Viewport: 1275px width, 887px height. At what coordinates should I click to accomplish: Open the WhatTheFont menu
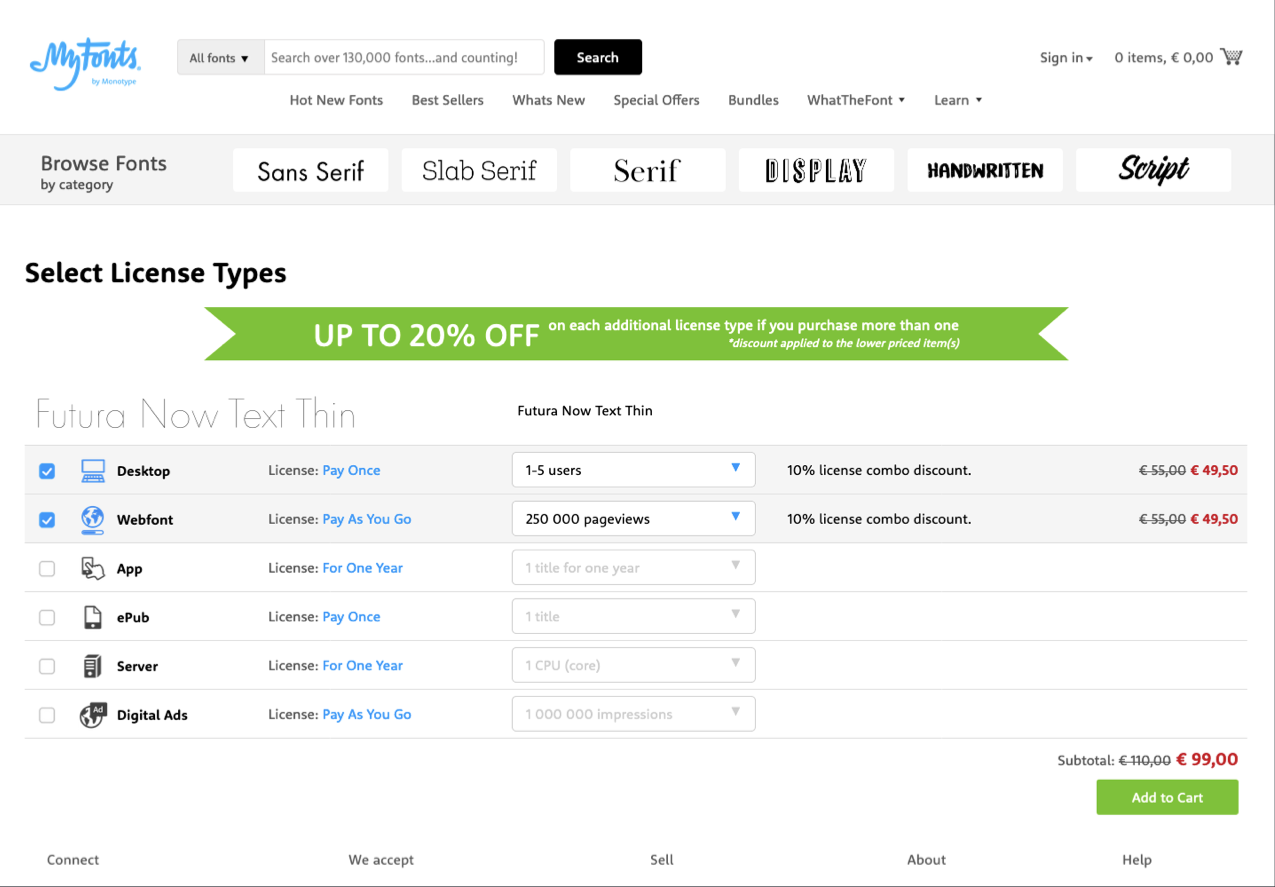click(x=856, y=100)
